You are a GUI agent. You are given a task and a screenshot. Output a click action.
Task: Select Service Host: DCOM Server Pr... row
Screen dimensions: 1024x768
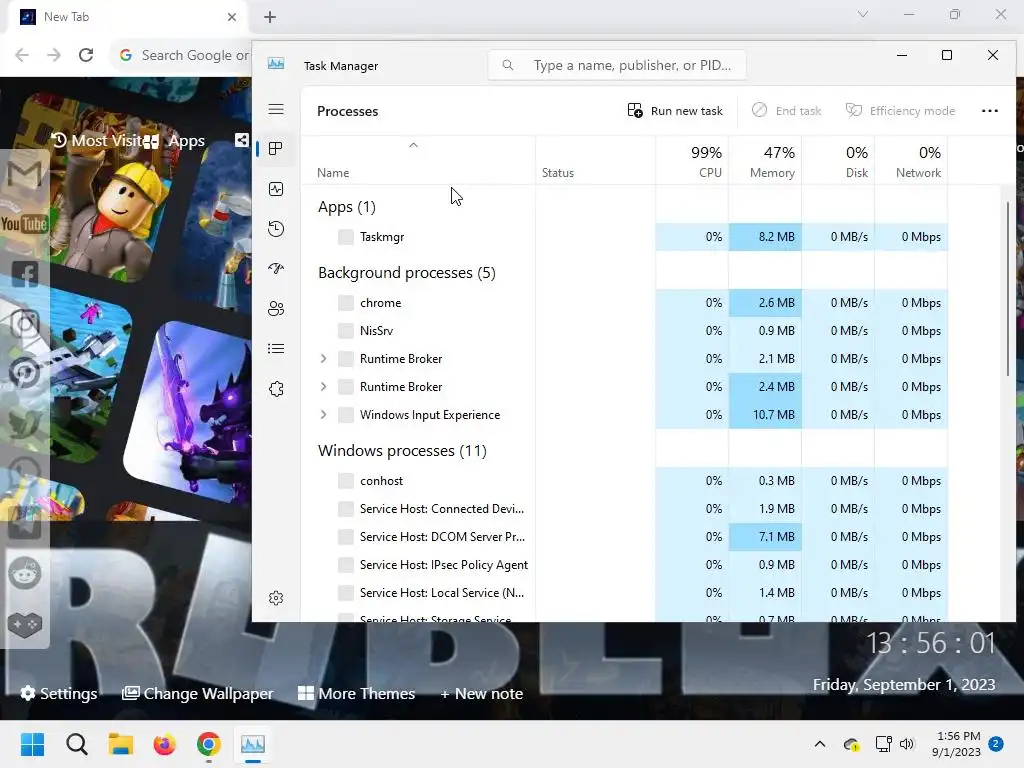click(625, 537)
